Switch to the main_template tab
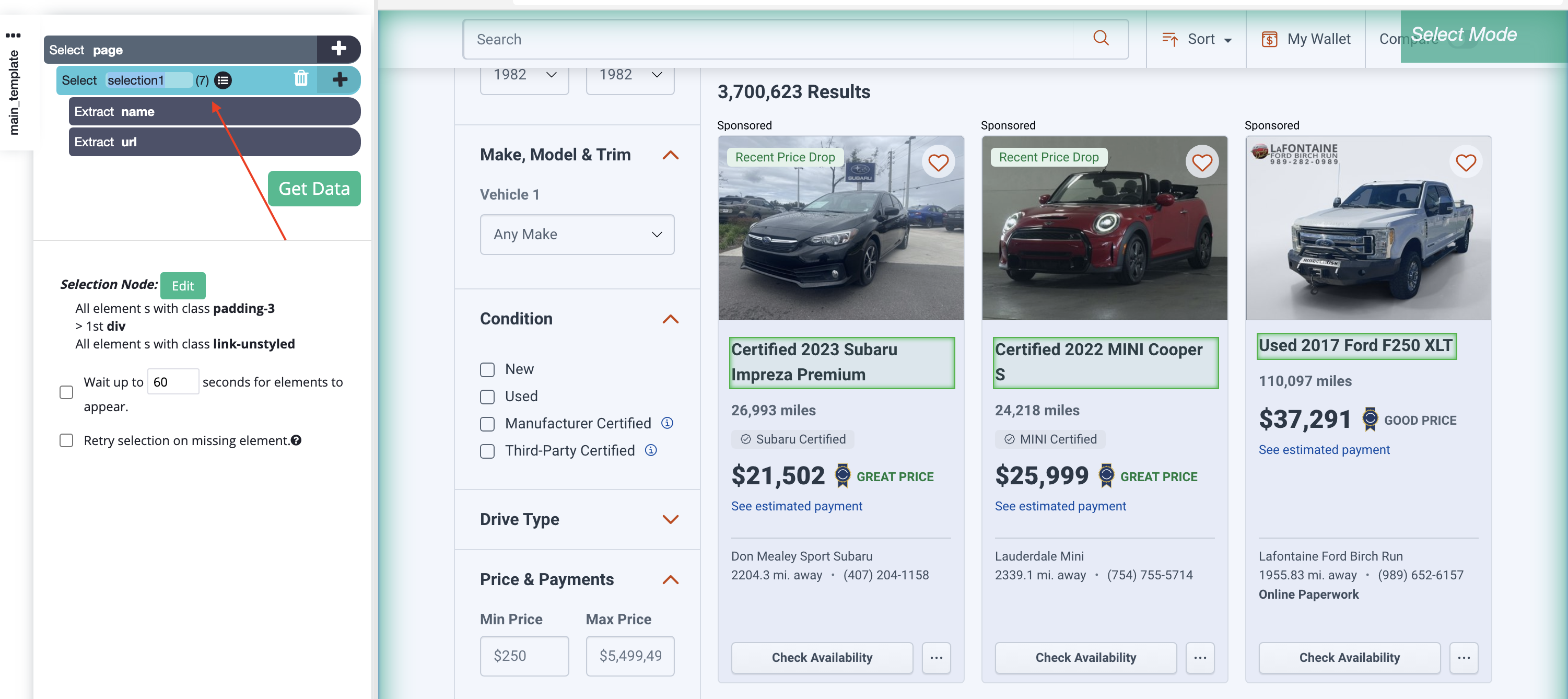This screenshot has width=1568, height=699. click(14, 92)
